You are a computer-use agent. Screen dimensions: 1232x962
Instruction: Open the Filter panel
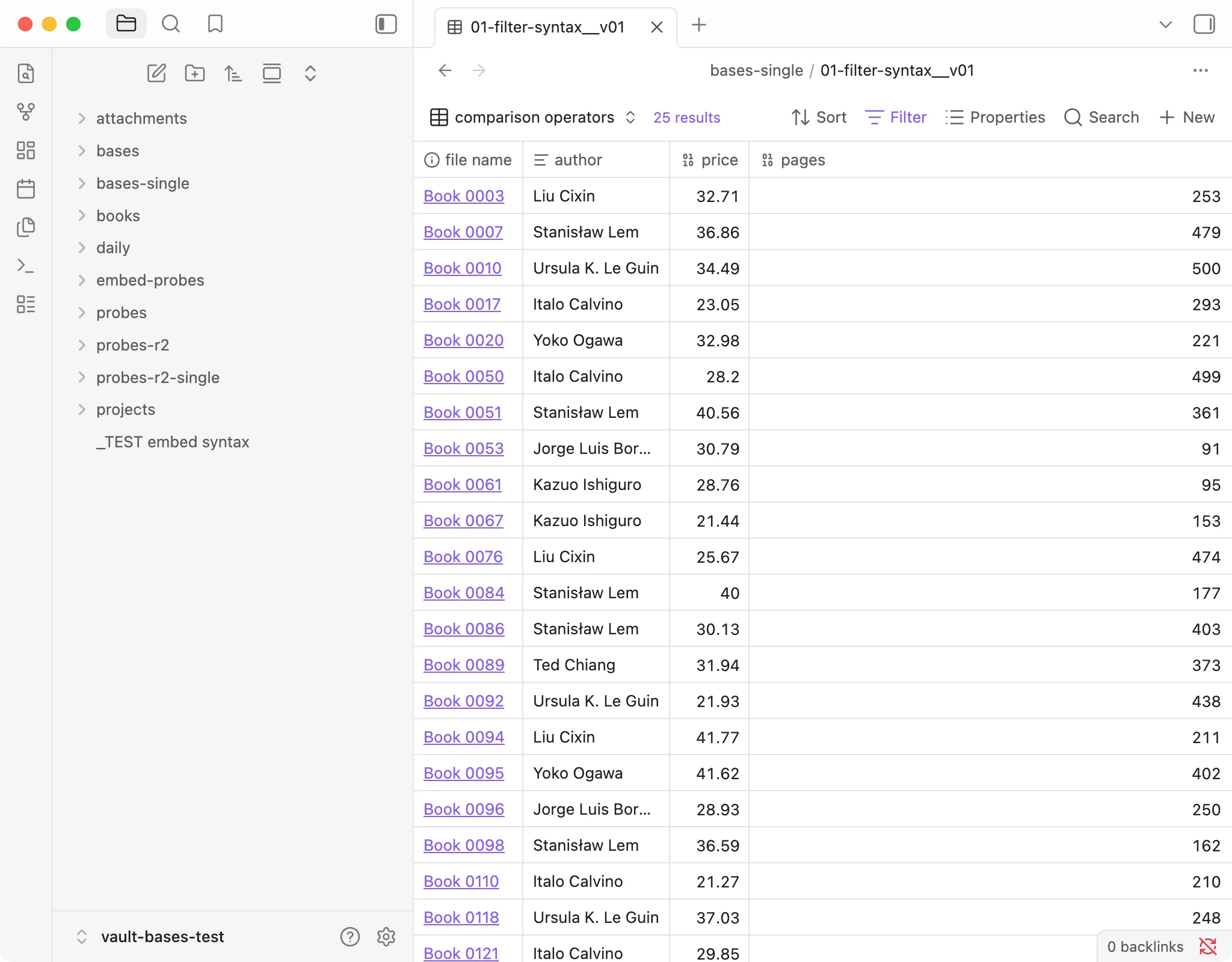tap(896, 117)
